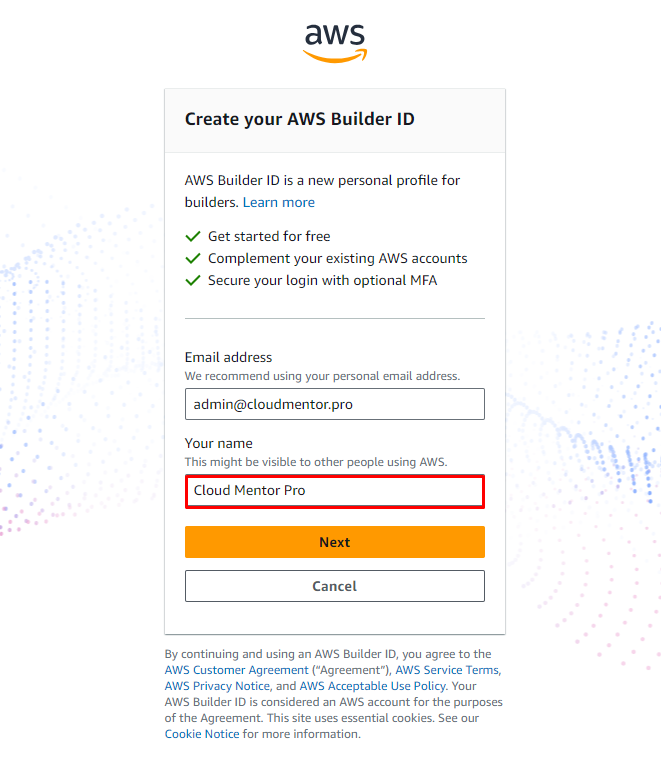The height and width of the screenshot is (778, 661).
Task: Cancel the Builder ID creation
Action: [x=334, y=586]
